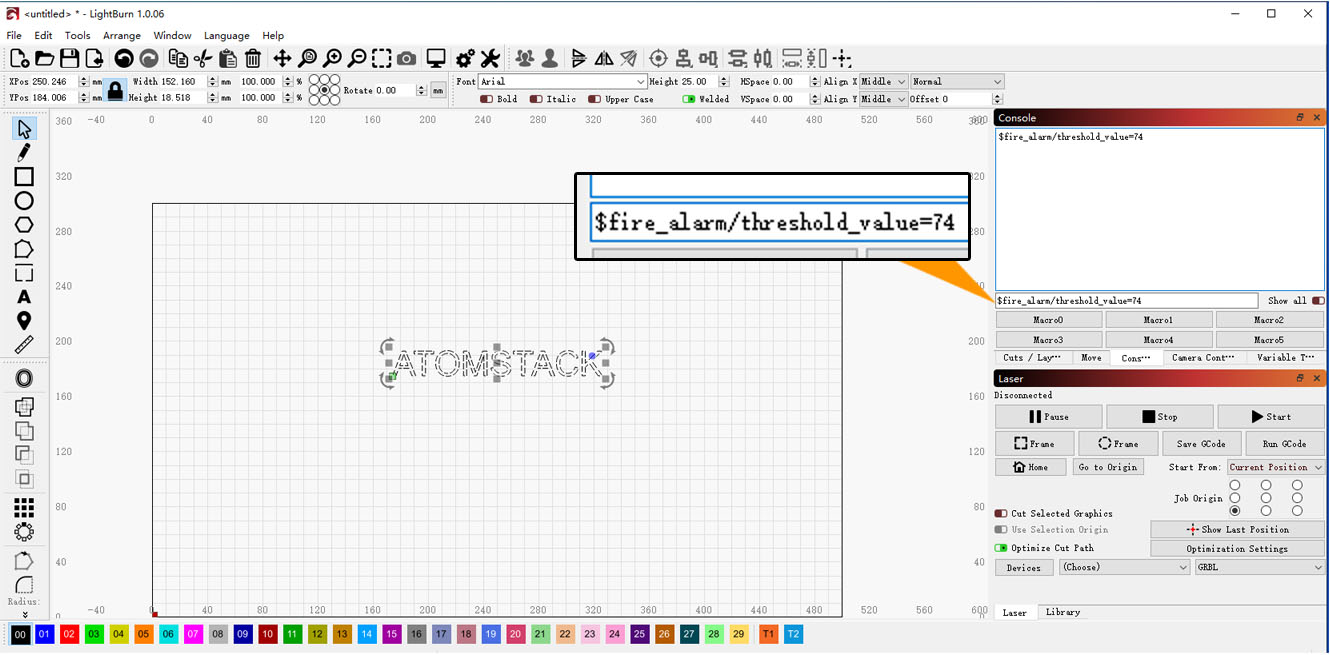Select the Position Marker pin tool
Image resolution: width=1330 pixels, height=655 pixels.
pyautogui.click(x=24, y=321)
